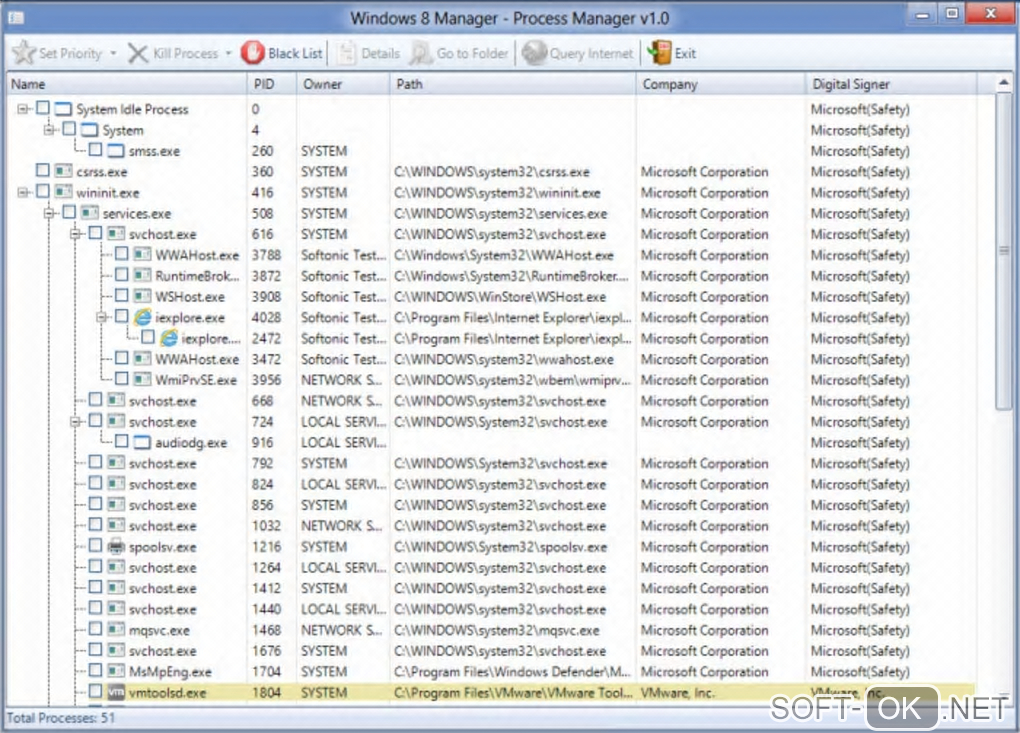
Task: Click the Exit icon in toolbar
Action: click(x=660, y=53)
